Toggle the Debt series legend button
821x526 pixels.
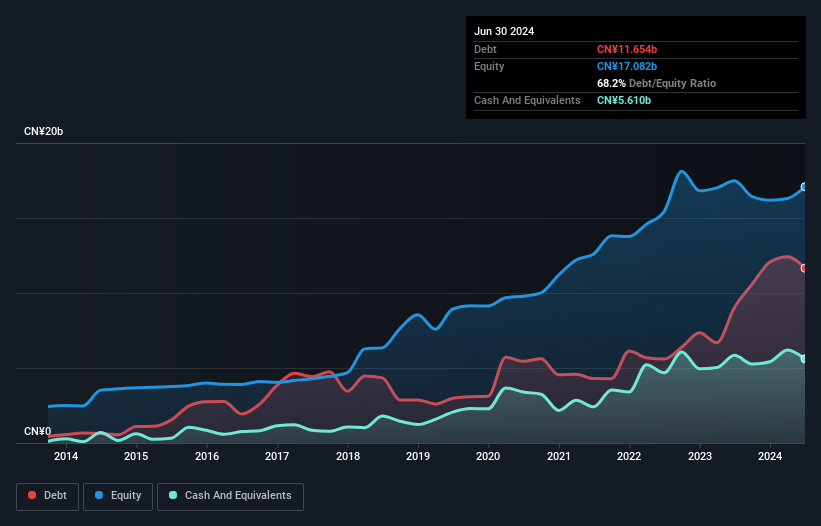47,496
